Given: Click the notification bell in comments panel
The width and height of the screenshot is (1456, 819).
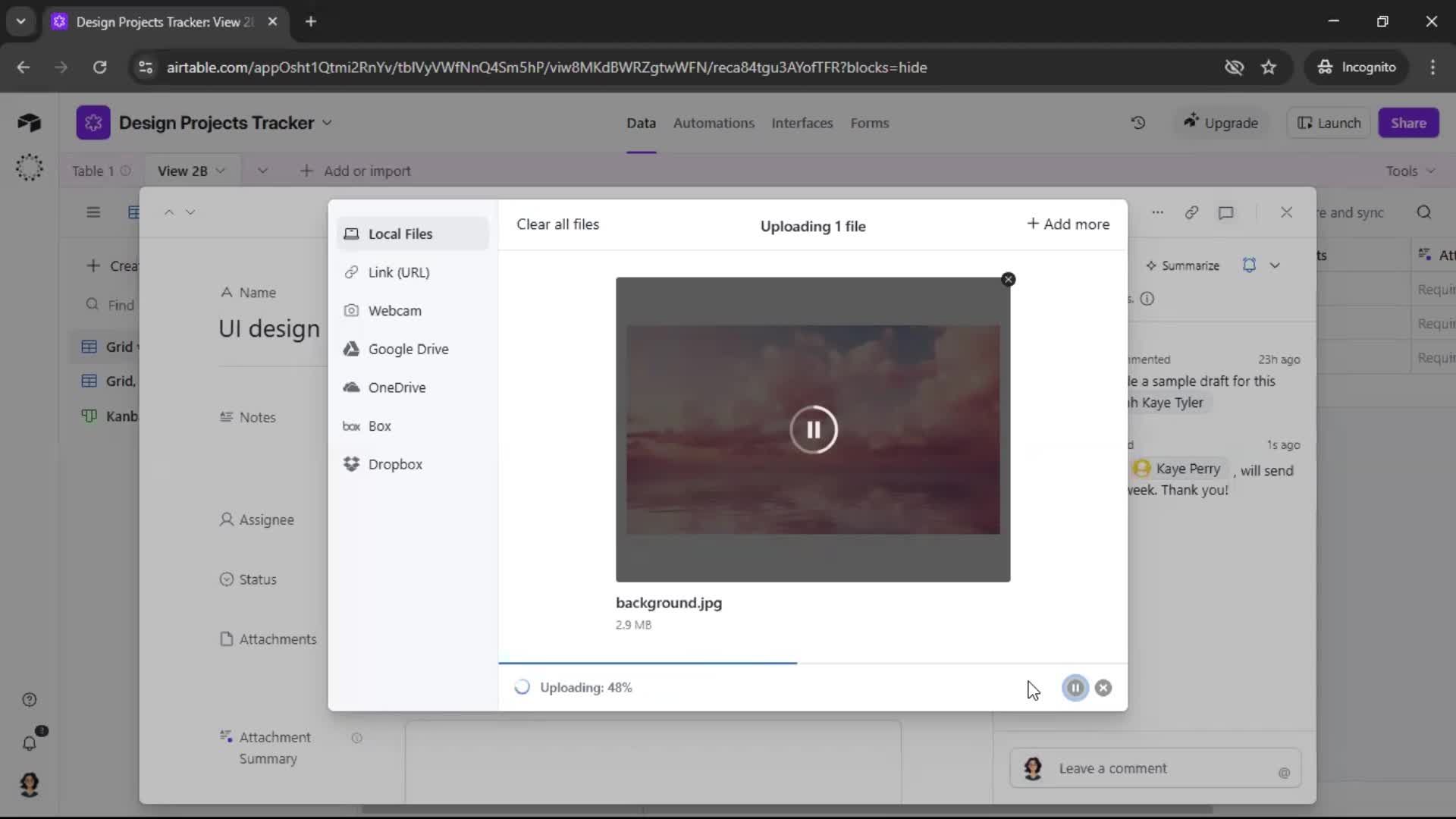Looking at the screenshot, I should click(x=1249, y=265).
